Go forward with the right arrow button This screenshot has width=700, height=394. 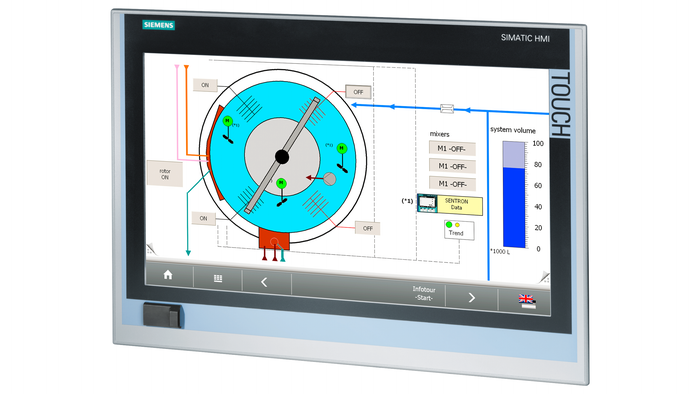(x=472, y=298)
